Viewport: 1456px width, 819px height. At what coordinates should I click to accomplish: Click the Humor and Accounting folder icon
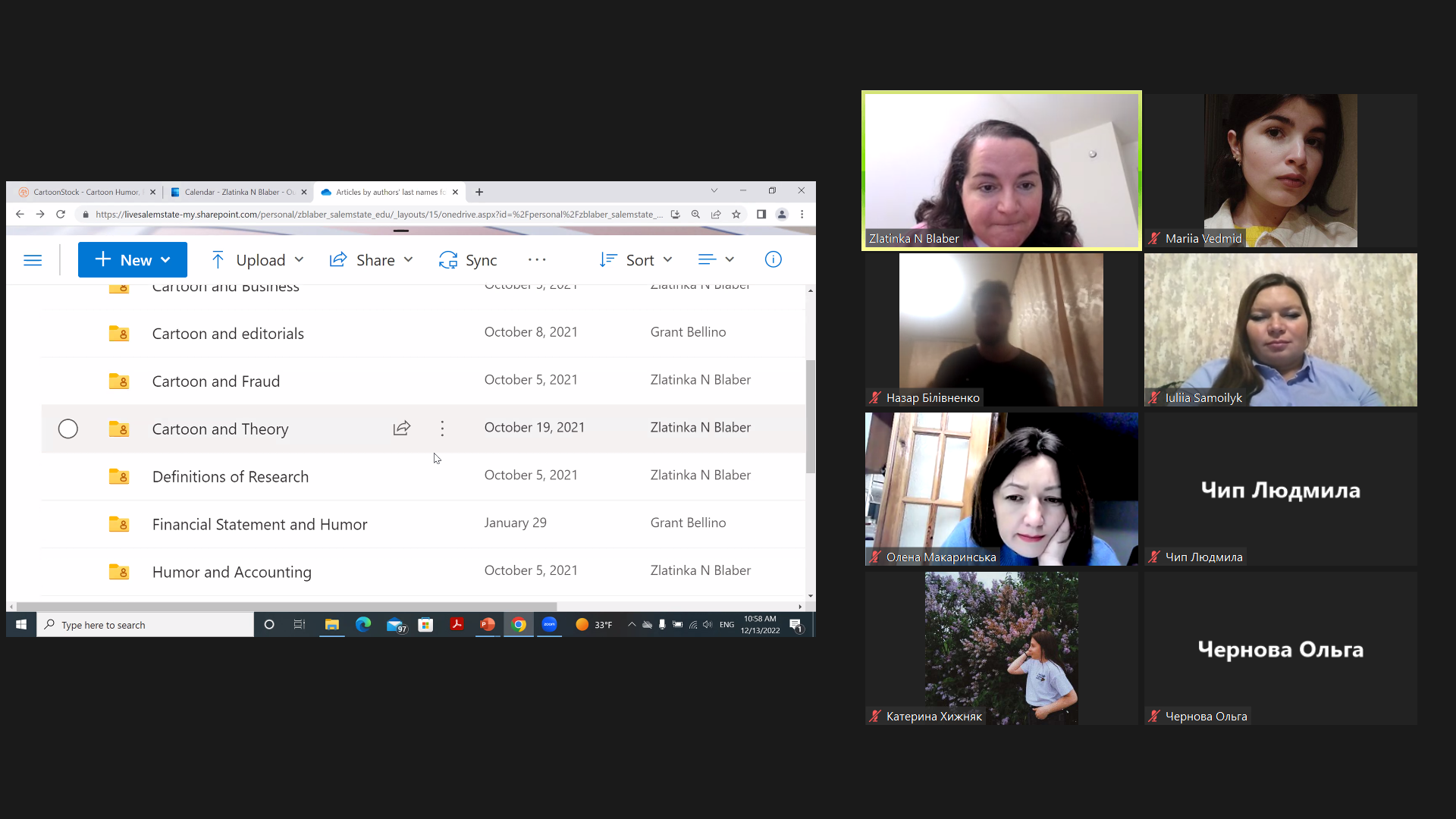(118, 572)
